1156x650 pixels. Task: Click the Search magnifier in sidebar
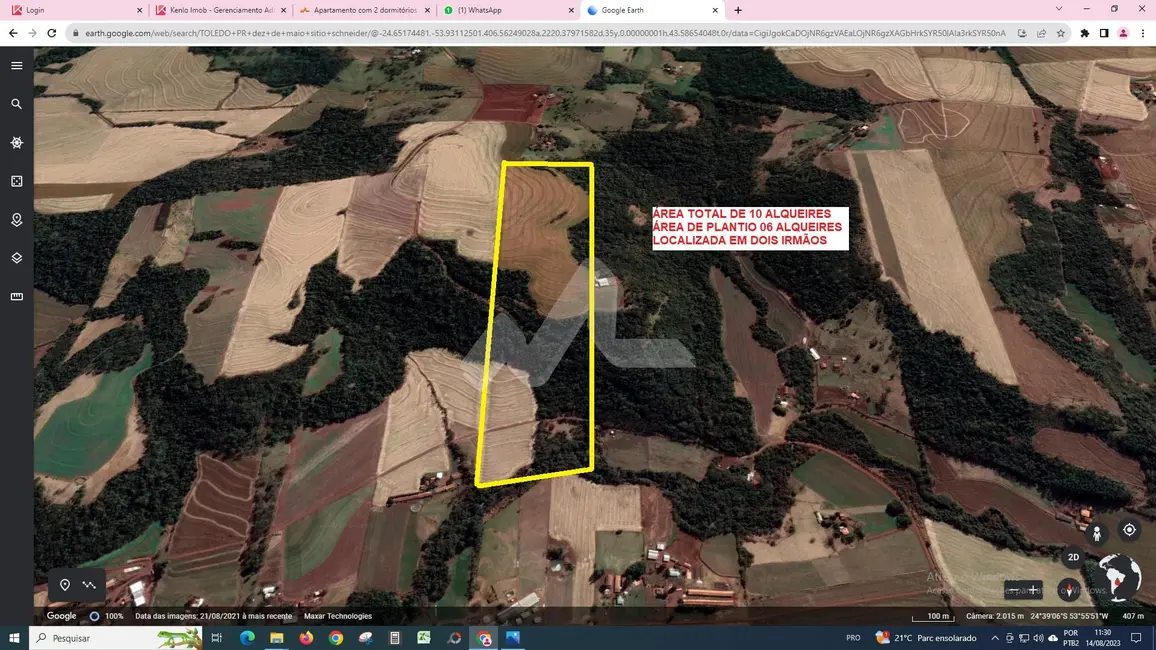pos(16,104)
